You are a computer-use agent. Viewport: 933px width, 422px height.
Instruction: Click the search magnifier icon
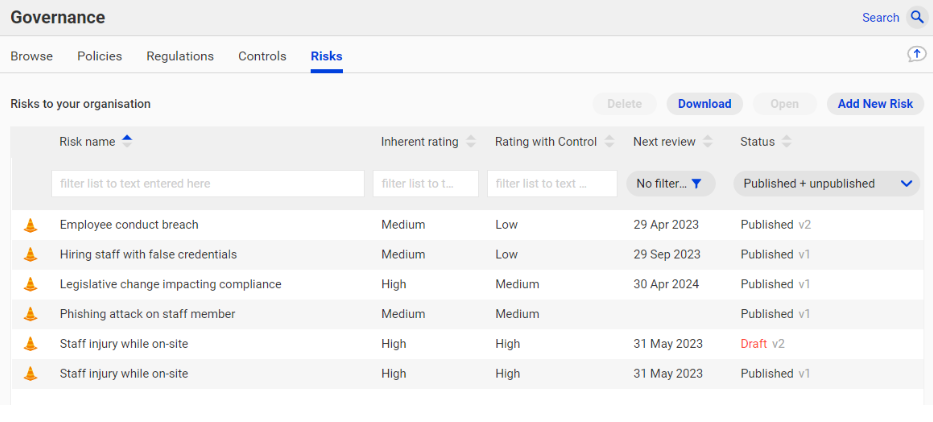point(917,17)
